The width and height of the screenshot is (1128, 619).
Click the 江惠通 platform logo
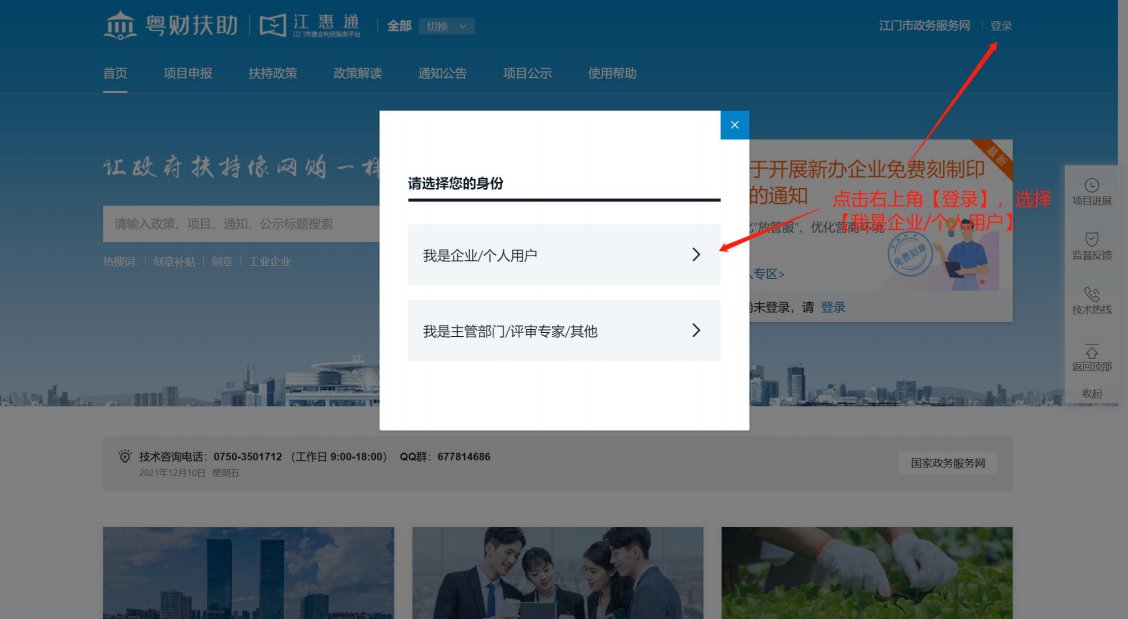(310, 25)
